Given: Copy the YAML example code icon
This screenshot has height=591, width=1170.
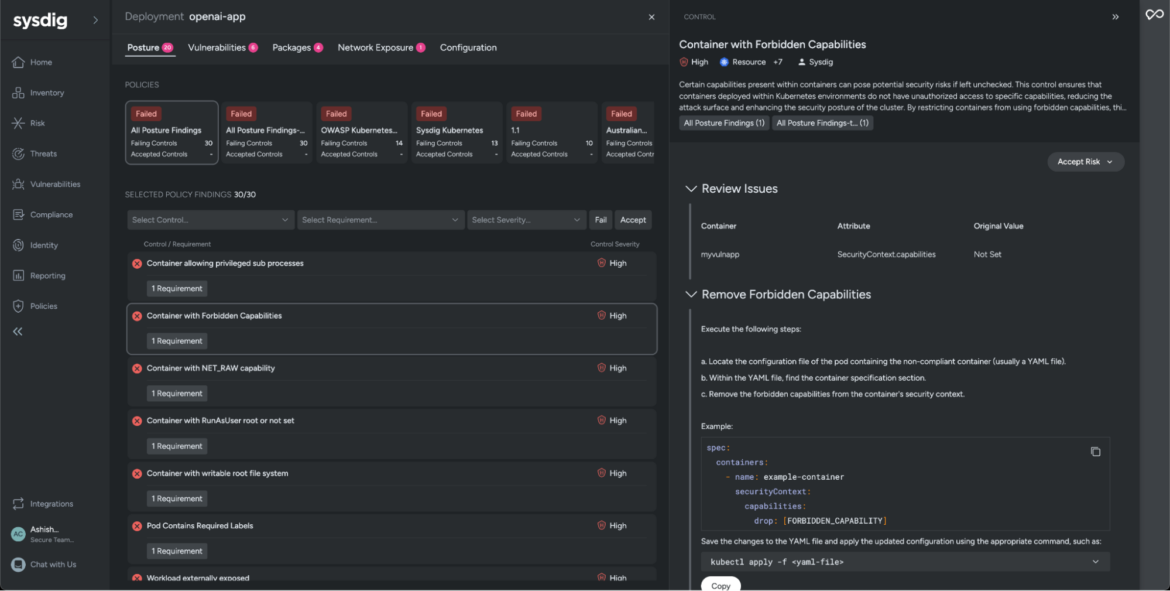Looking at the screenshot, I should 1095,451.
